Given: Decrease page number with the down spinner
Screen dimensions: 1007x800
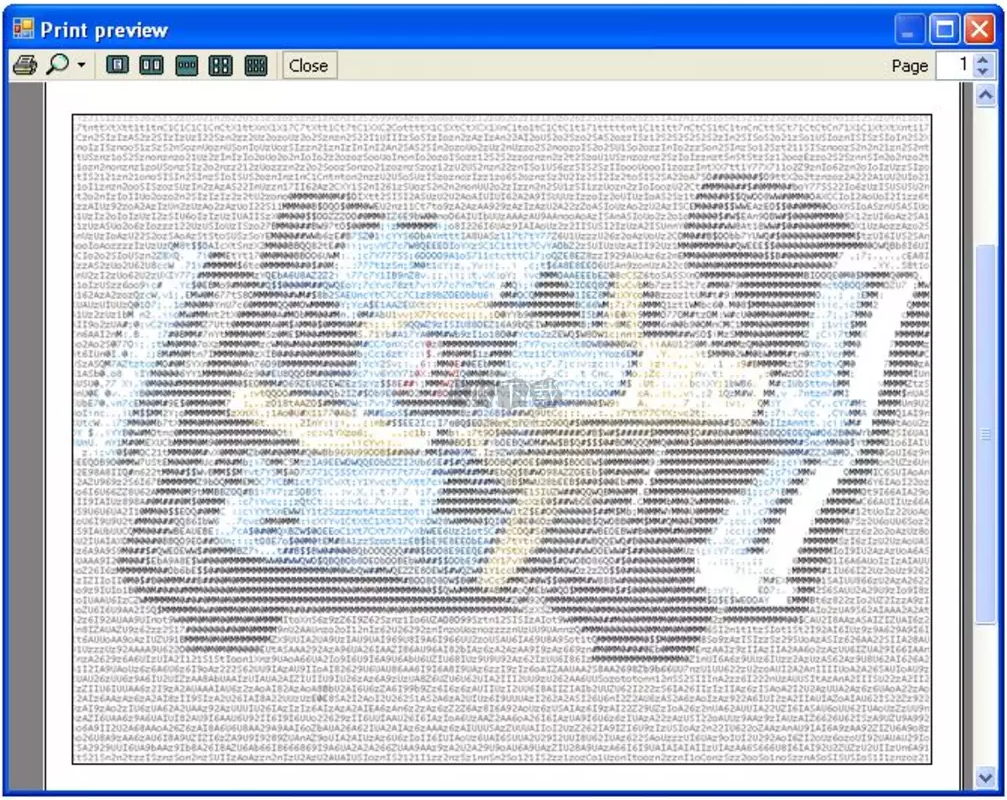Looking at the screenshot, I should click(983, 72).
